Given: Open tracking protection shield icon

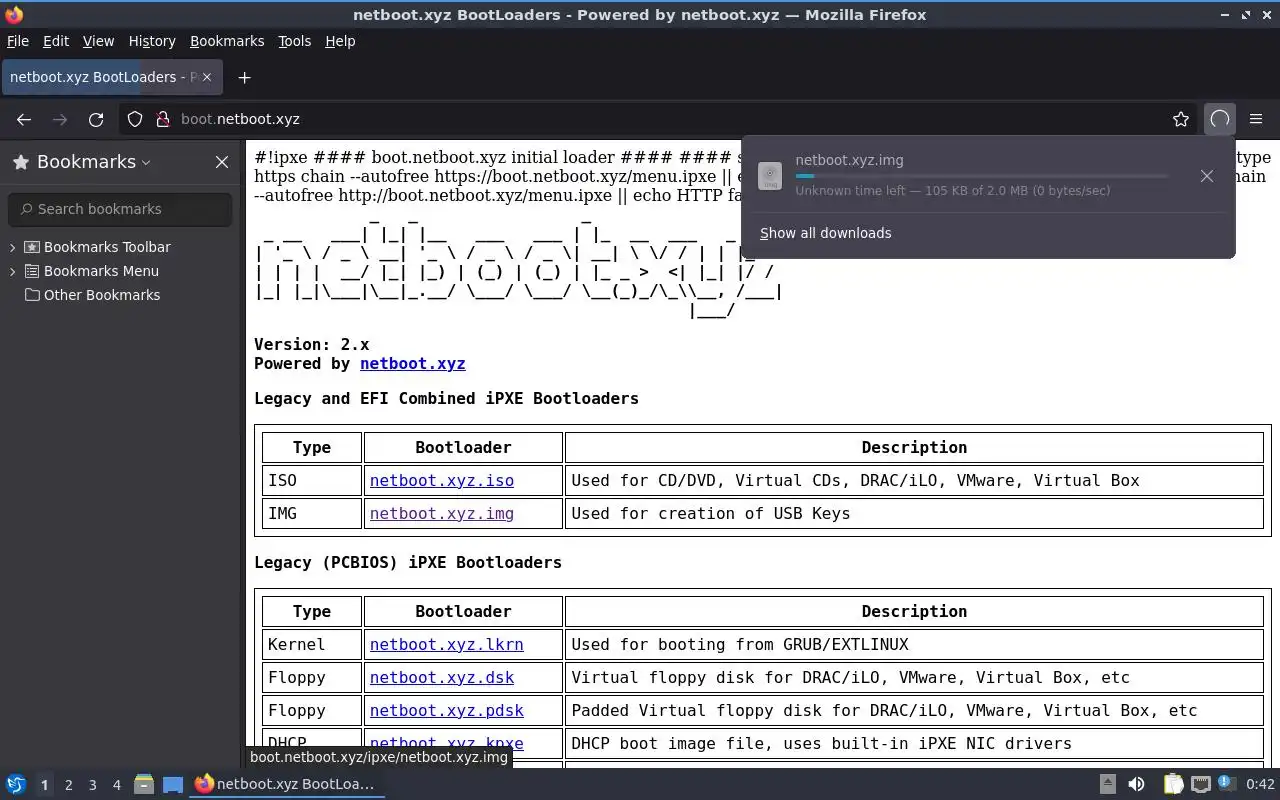Looking at the screenshot, I should point(135,119).
